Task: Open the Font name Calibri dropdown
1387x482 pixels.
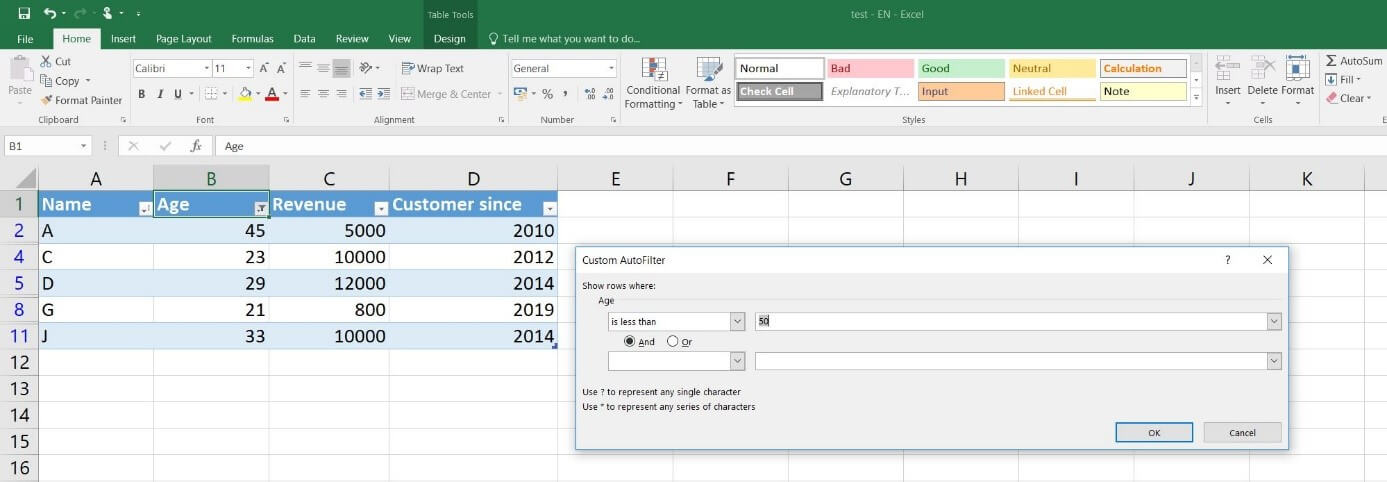Action: pos(207,68)
